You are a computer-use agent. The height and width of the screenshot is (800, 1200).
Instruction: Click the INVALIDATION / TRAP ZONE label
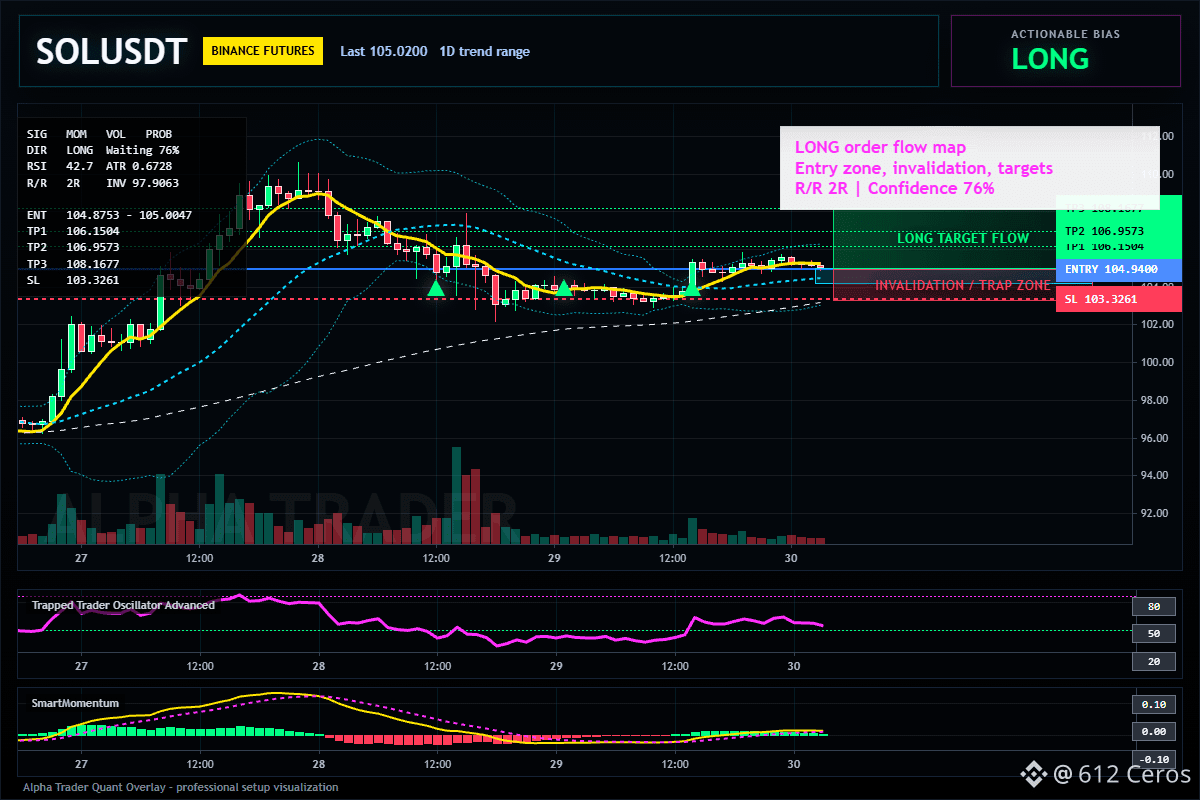tap(963, 285)
